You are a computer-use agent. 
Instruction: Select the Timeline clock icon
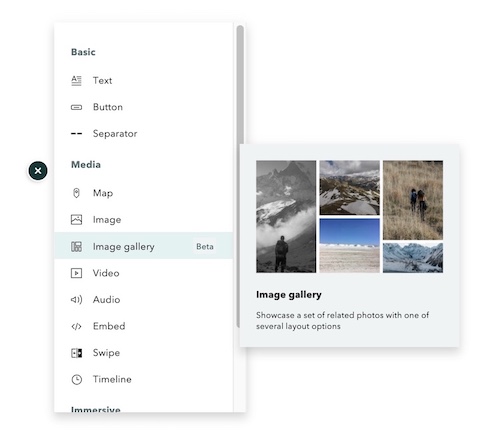77,380
